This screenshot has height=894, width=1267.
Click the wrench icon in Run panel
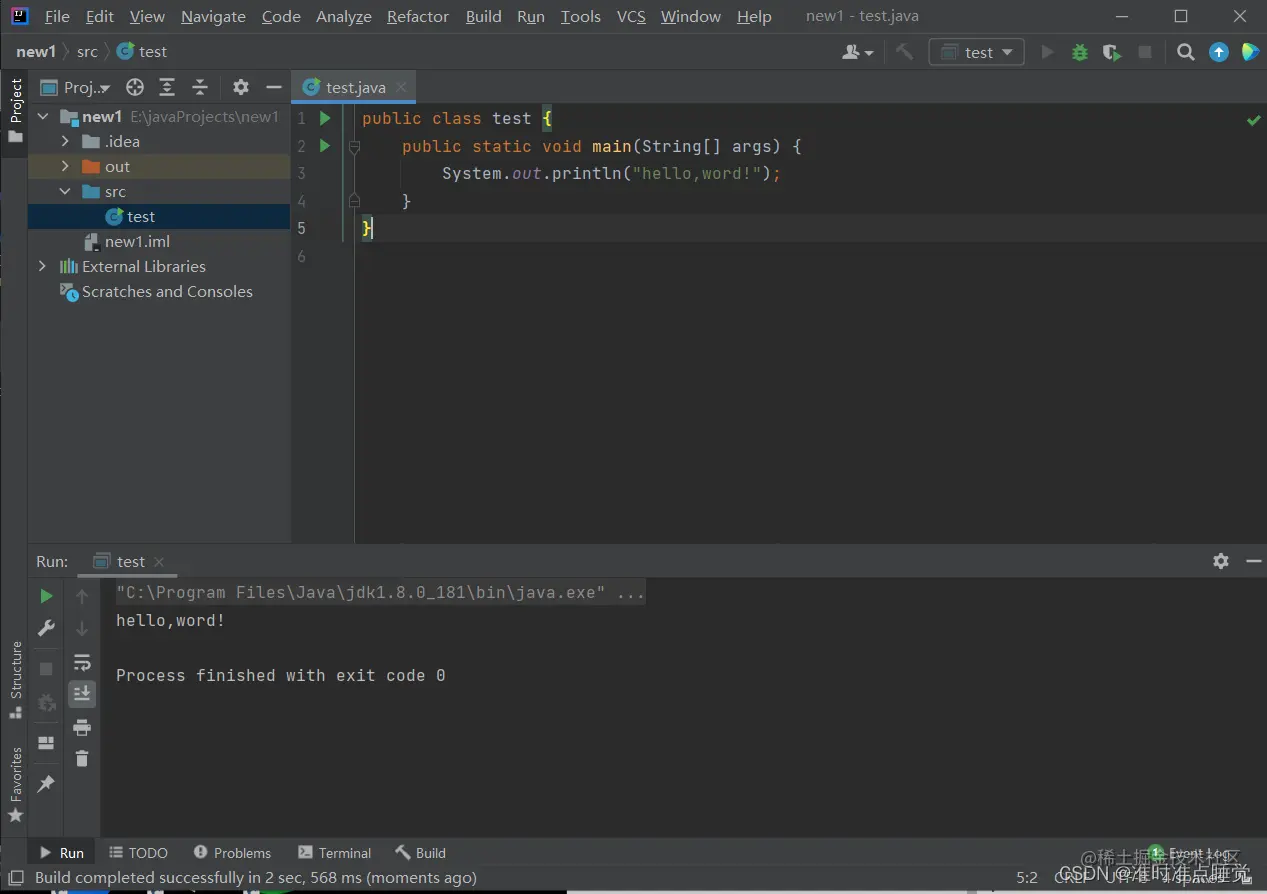coord(46,628)
